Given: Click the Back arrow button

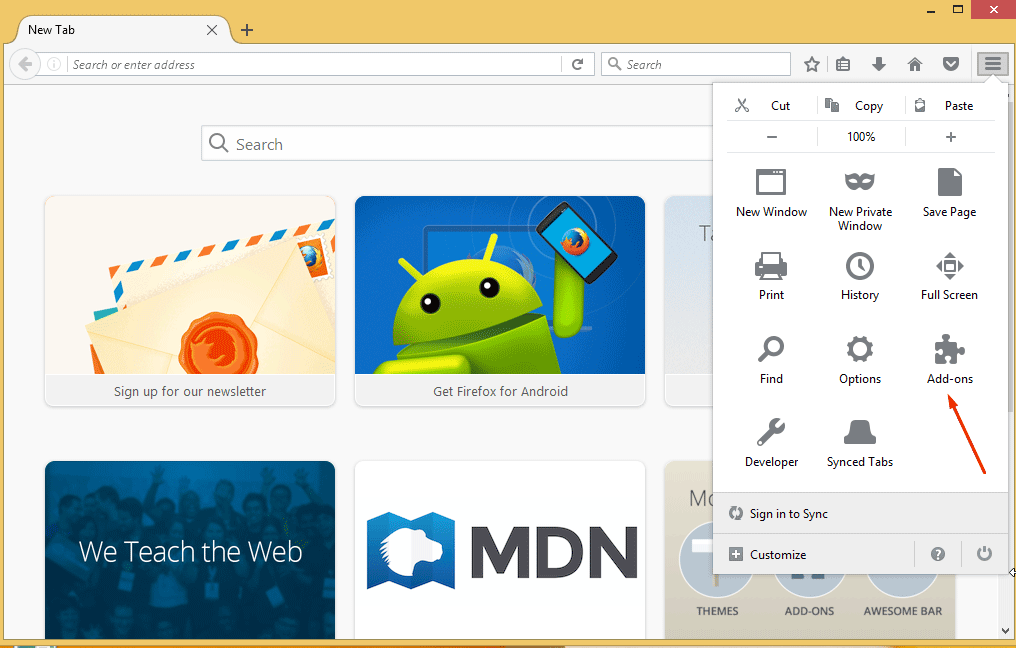Looking at the screenshot, I should point(25,64).
